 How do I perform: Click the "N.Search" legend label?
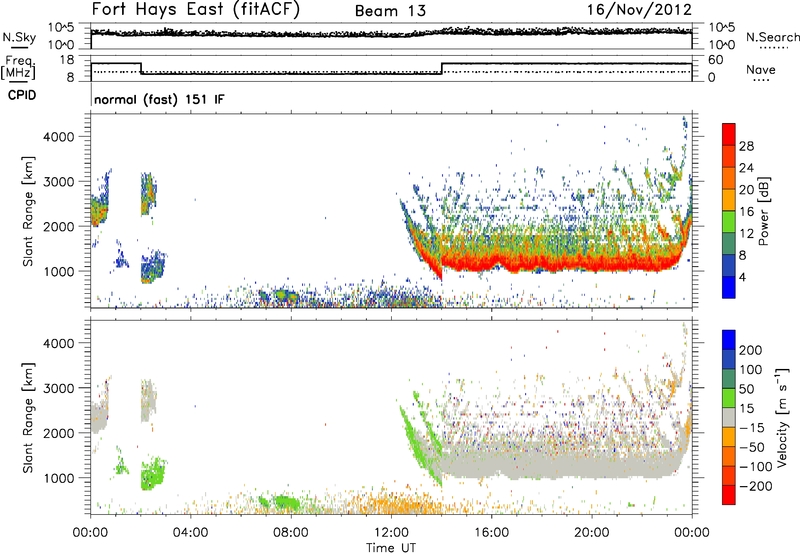(x=772, y=37)
